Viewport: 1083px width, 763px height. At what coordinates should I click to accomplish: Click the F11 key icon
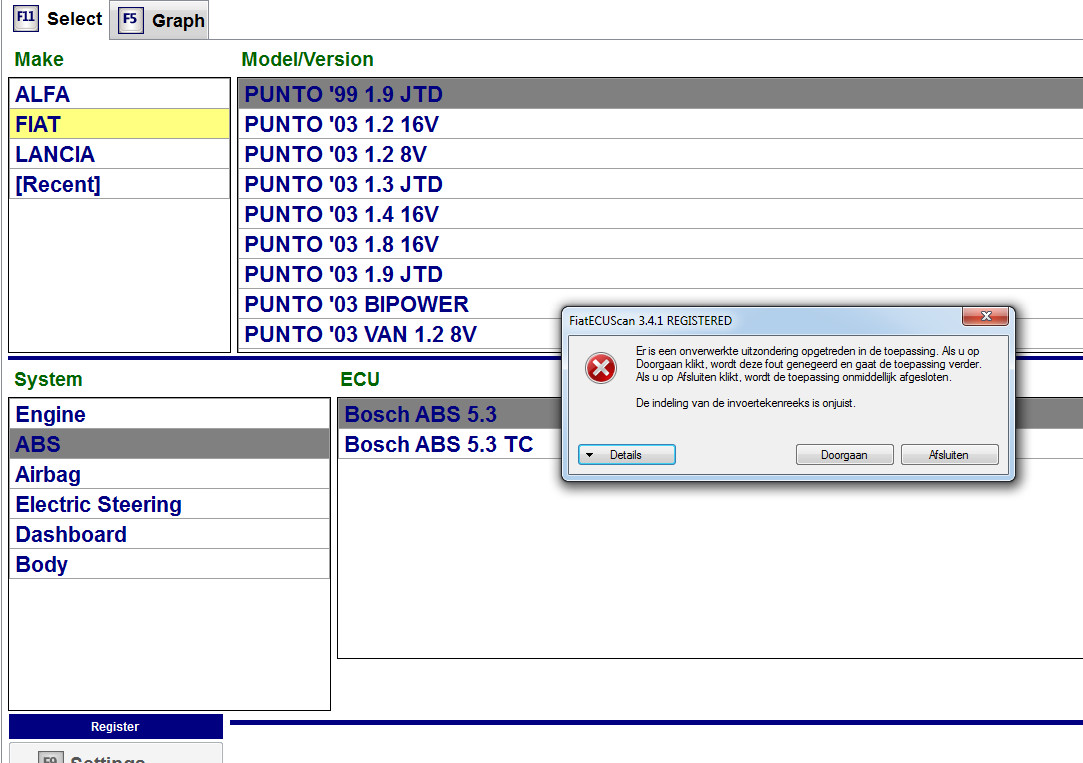[x=26, y=17]
